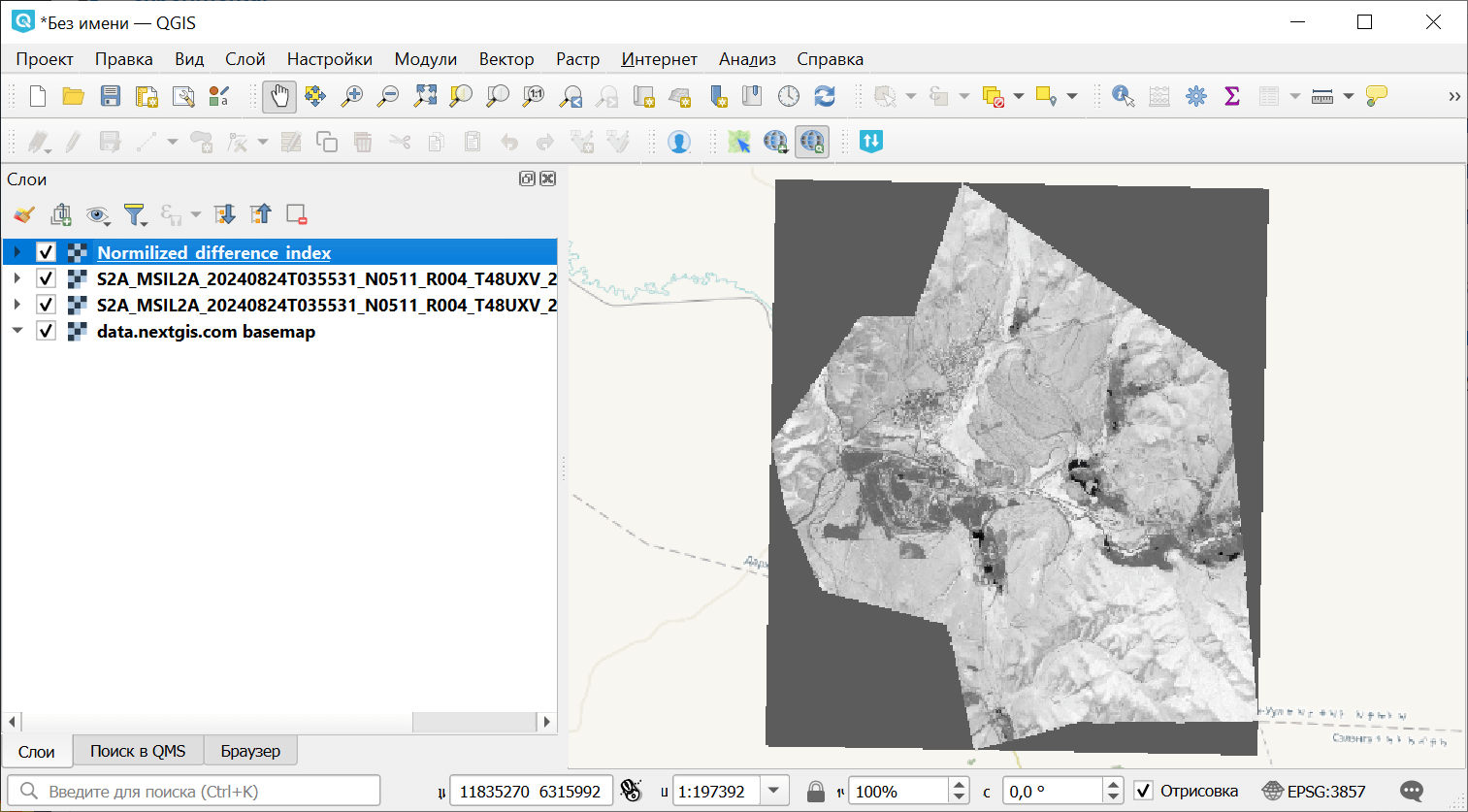Open the Identify Features tool
This screenshot has height=812, width=1468.
coord(1123,96)
